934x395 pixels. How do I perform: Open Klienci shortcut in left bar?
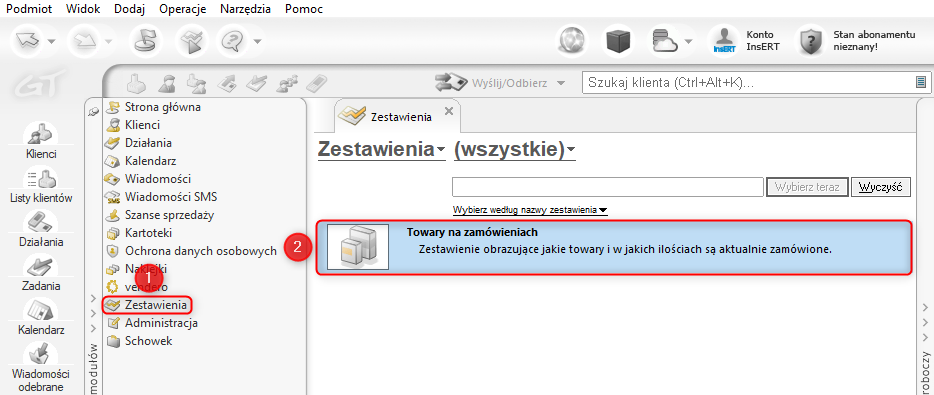pyautogui.click(x=41, y=141)
